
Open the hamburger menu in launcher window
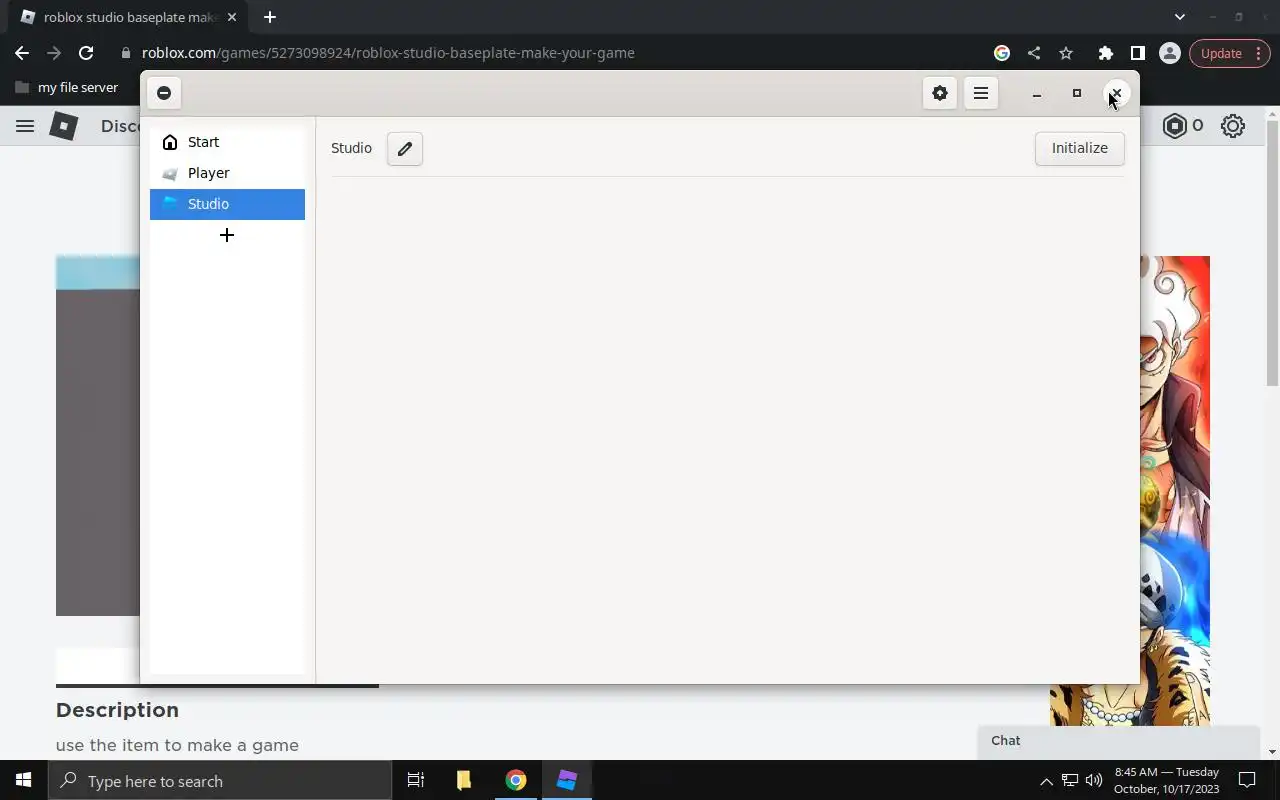tap(981, 93)
